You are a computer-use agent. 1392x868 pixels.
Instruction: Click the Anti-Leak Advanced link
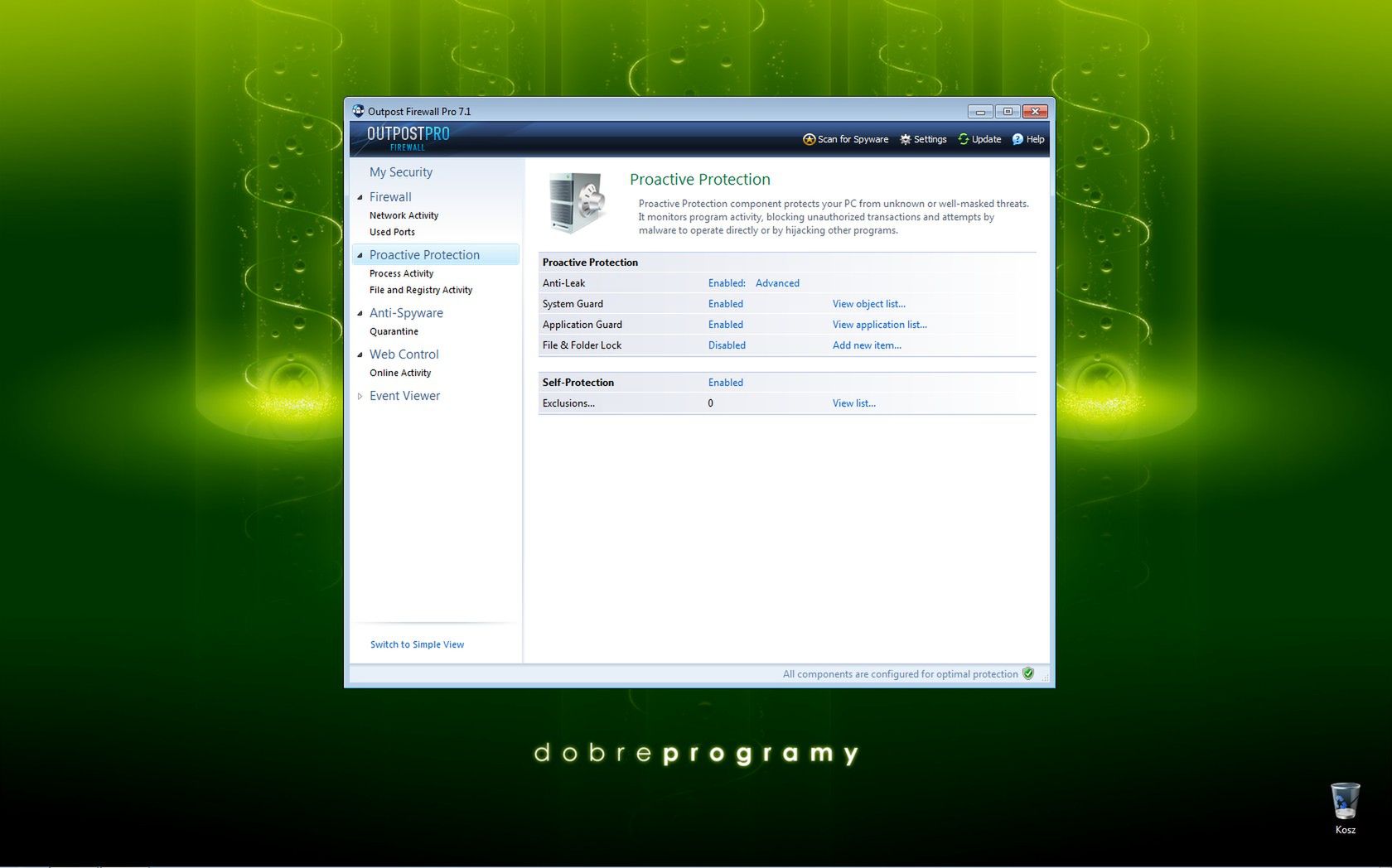coord(777,283)
